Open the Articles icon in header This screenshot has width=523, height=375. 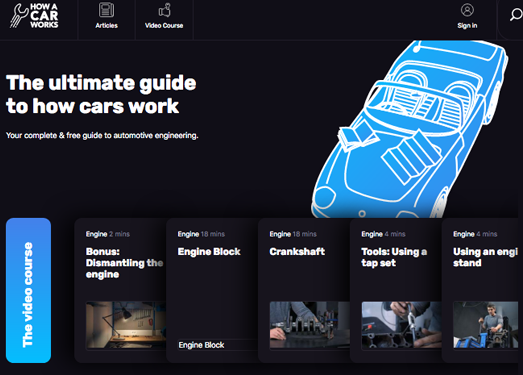point(106,10)
